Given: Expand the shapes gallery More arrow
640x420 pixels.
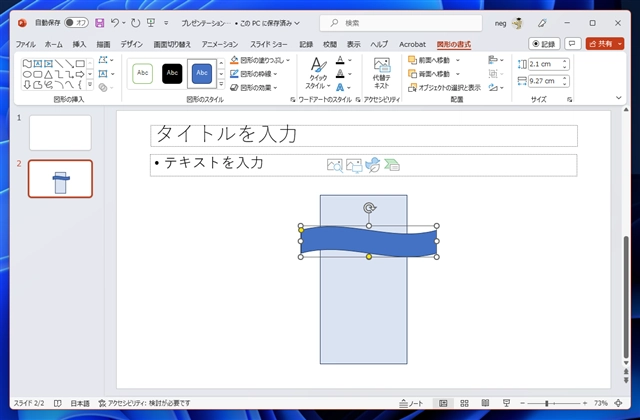Looking at the screenshot, I should [x=90, y=85].
